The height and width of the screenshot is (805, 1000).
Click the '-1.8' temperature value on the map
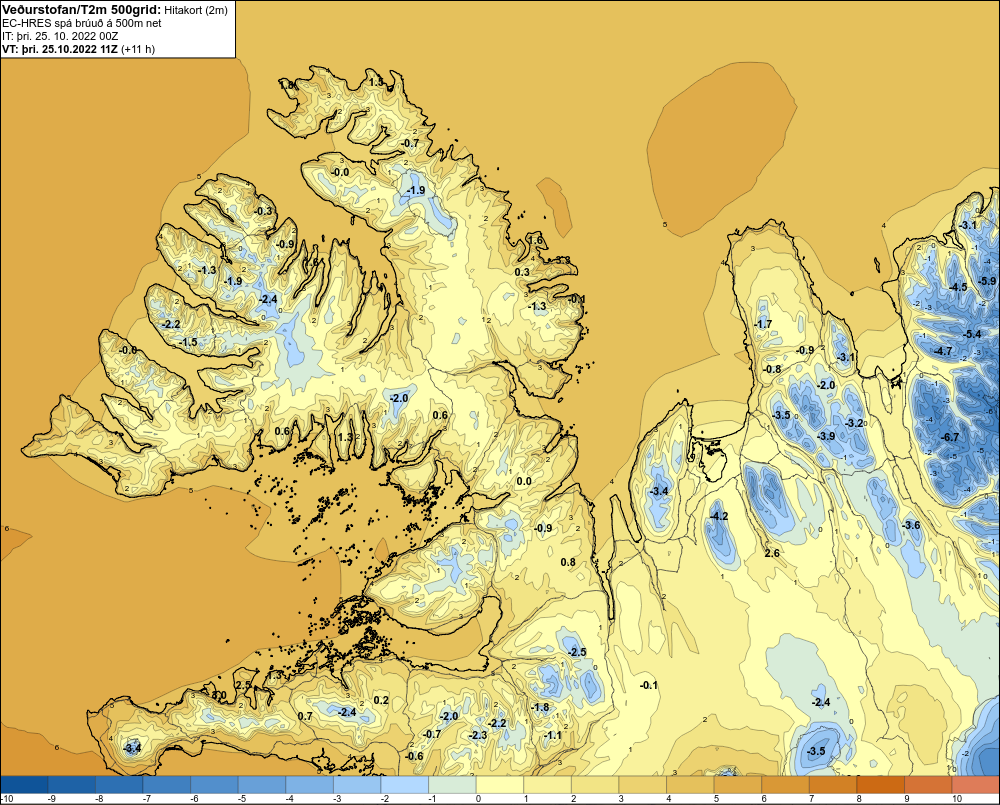point(540,707)
